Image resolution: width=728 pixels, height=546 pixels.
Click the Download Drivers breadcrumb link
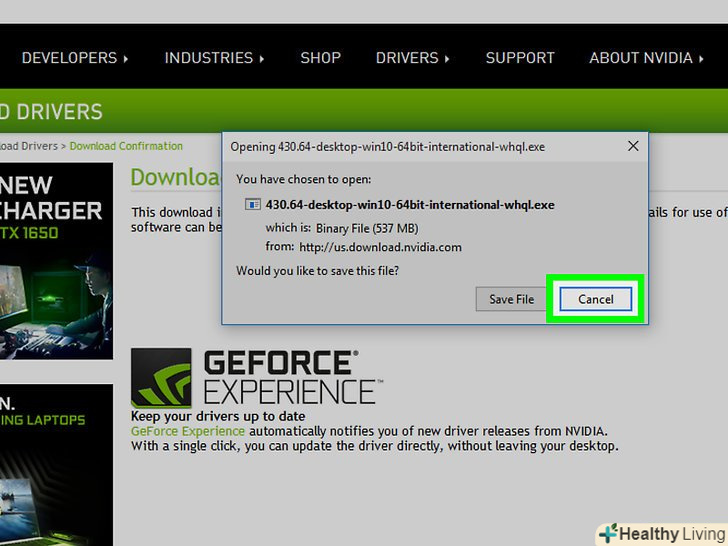(x=29, y=146)
